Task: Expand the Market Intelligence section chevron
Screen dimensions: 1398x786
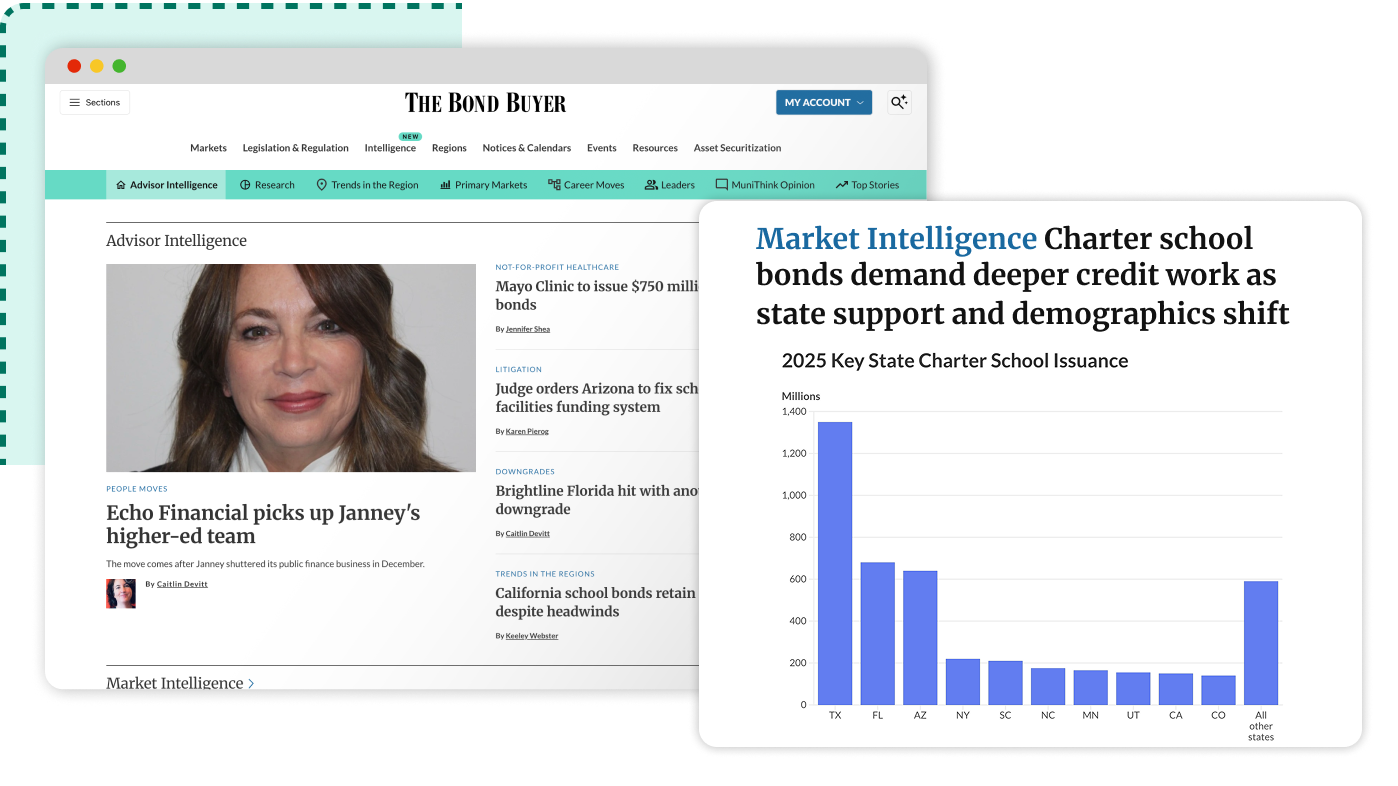Action: tap(251, 683)
